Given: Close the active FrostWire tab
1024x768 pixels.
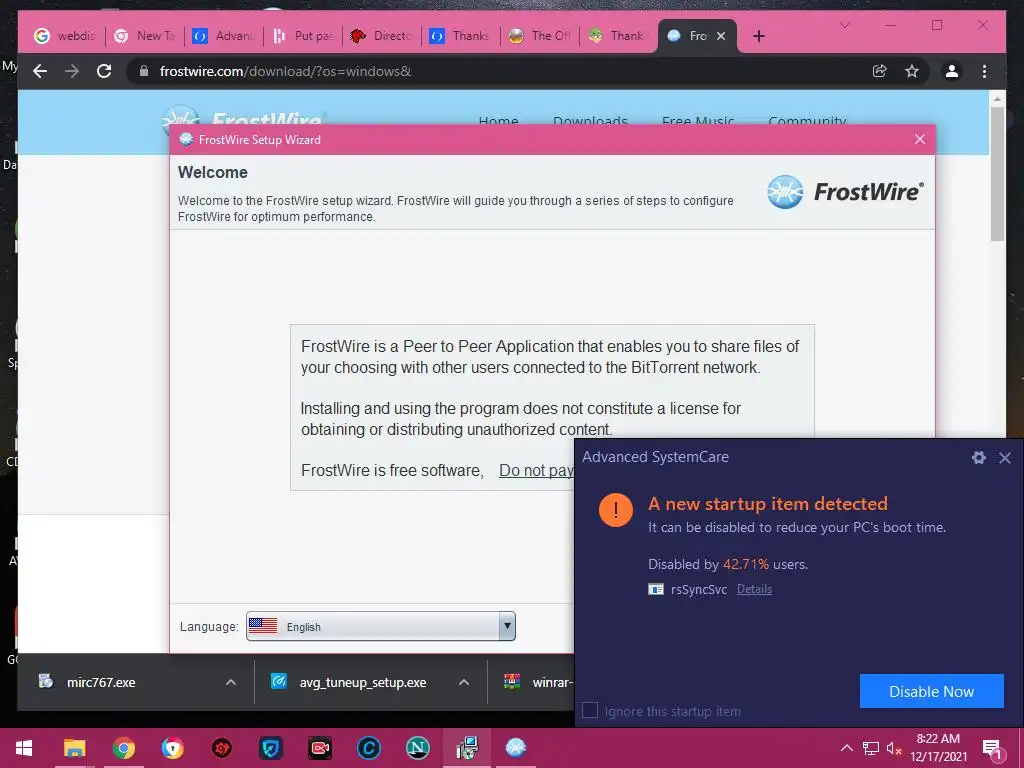Looking at the screenshot, I should click(x=721, y=36).
